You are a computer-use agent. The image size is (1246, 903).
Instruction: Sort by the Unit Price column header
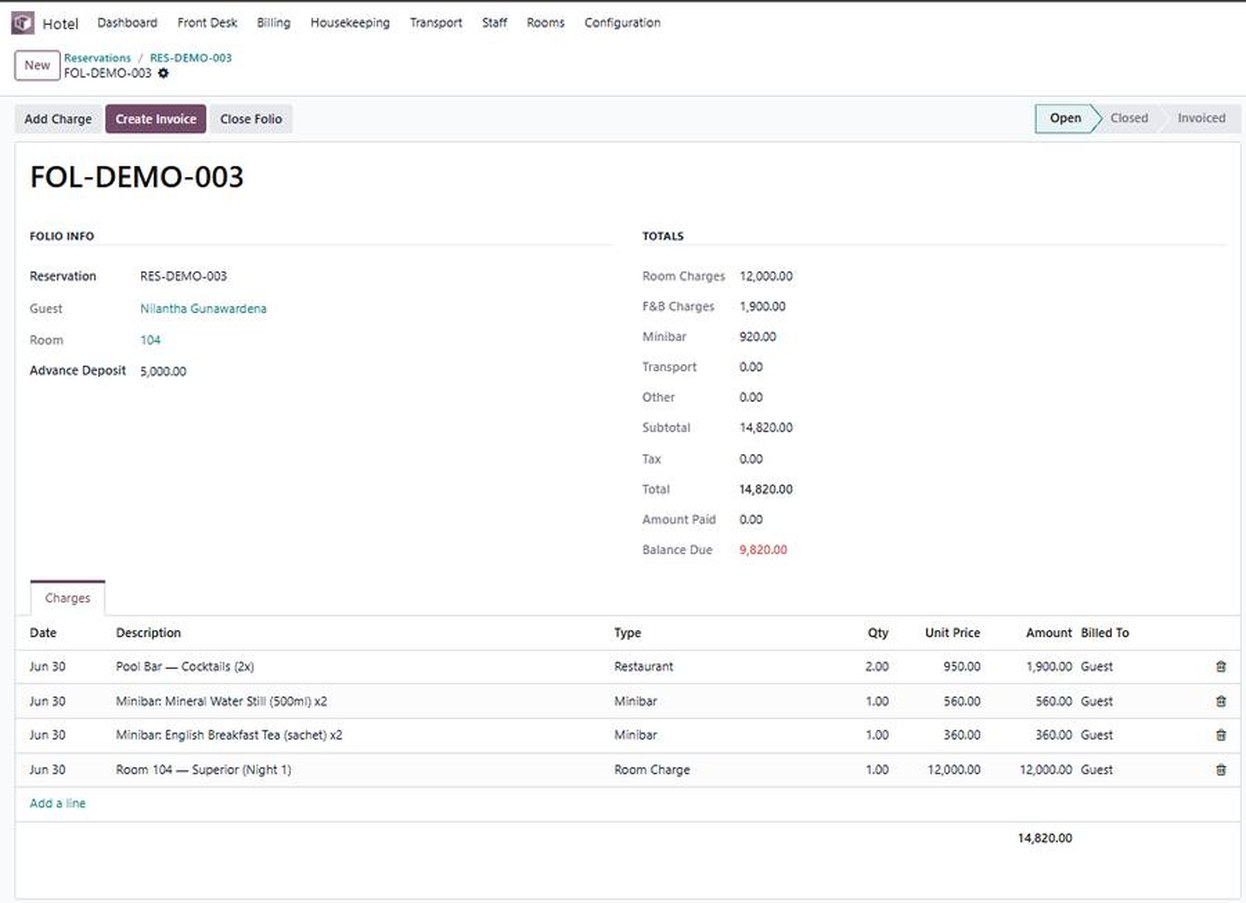point(952,633)
